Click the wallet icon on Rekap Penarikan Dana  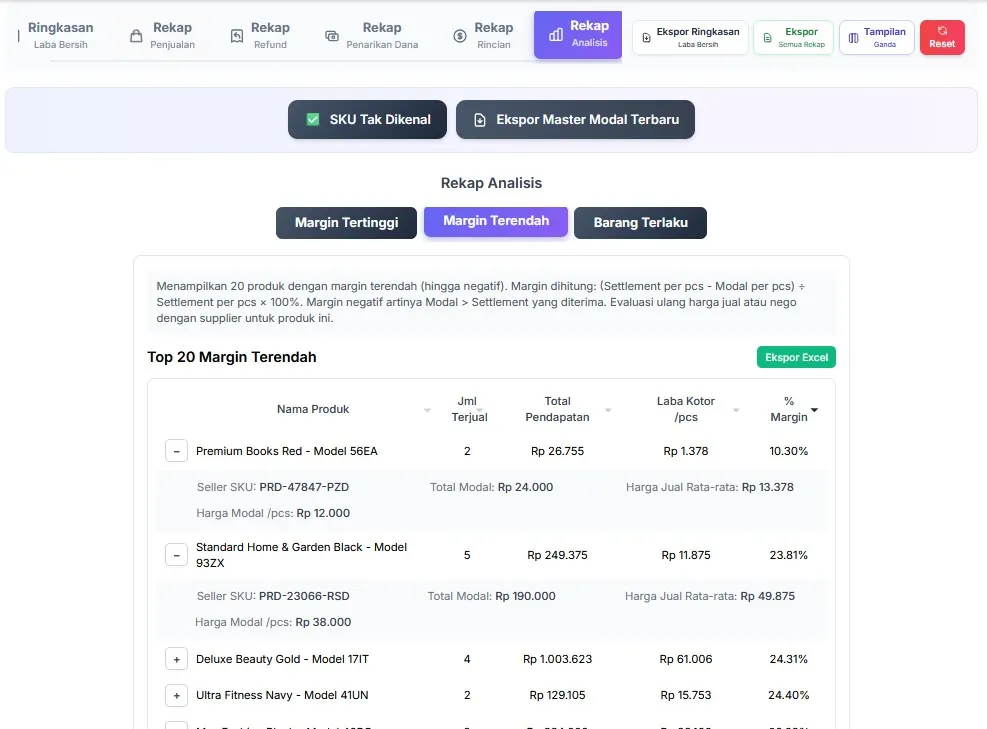coord(332,36)
